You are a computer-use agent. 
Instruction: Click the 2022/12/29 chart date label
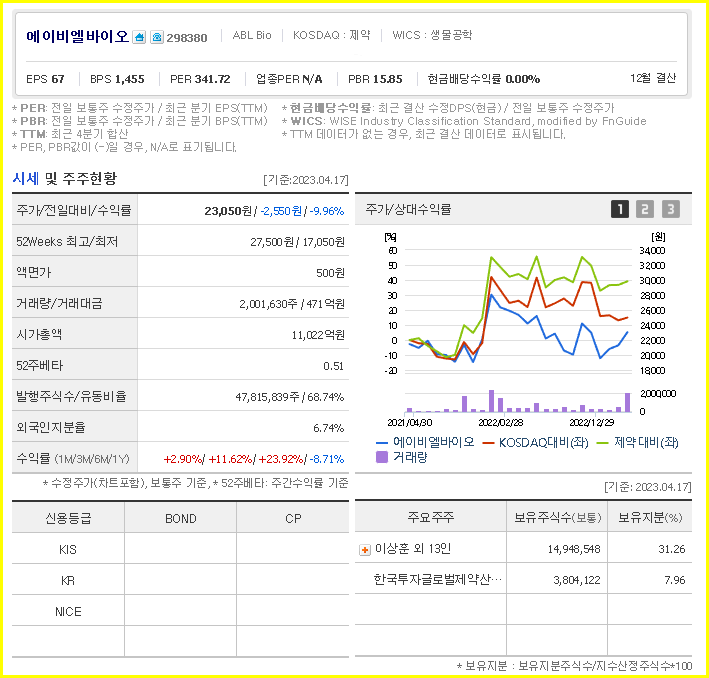(x=591, y=422)
